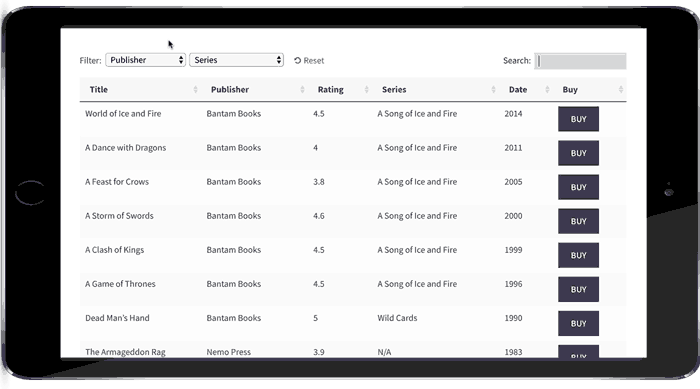The image size is (700, 389).
Task: Buy A Clash of Kings
Action: coord(578,255)
